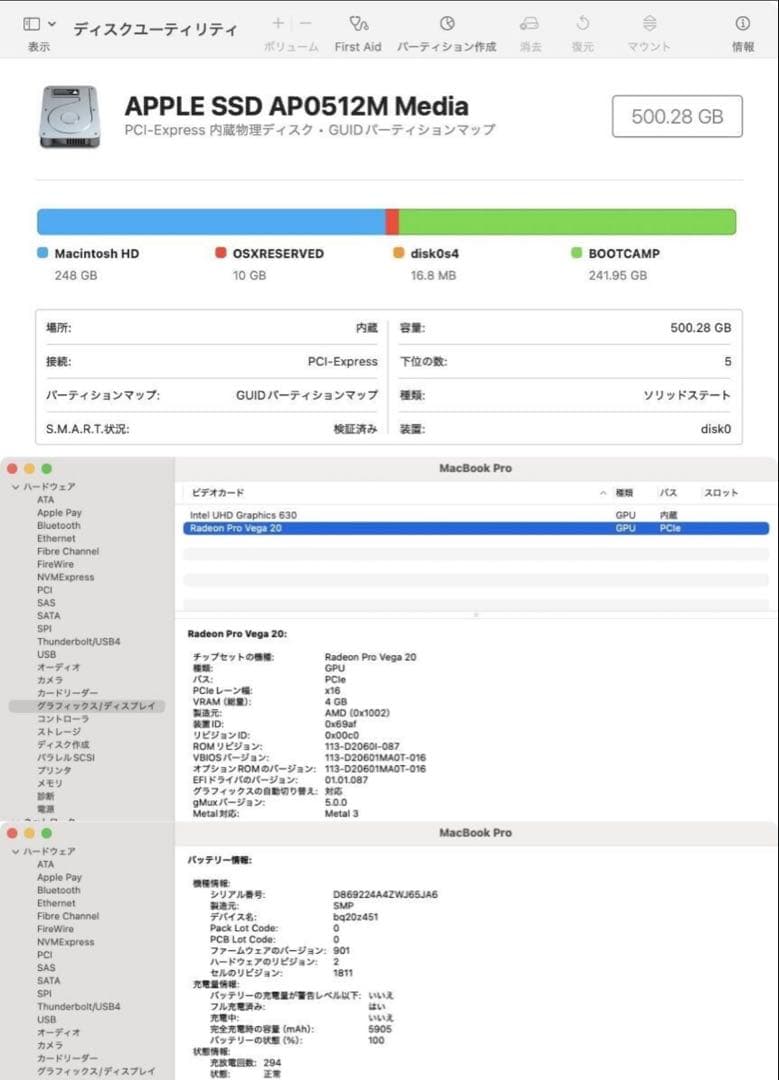Click the sidebar view icon in Disk Utility
The image size is (779, 1080).
(32, 24)
